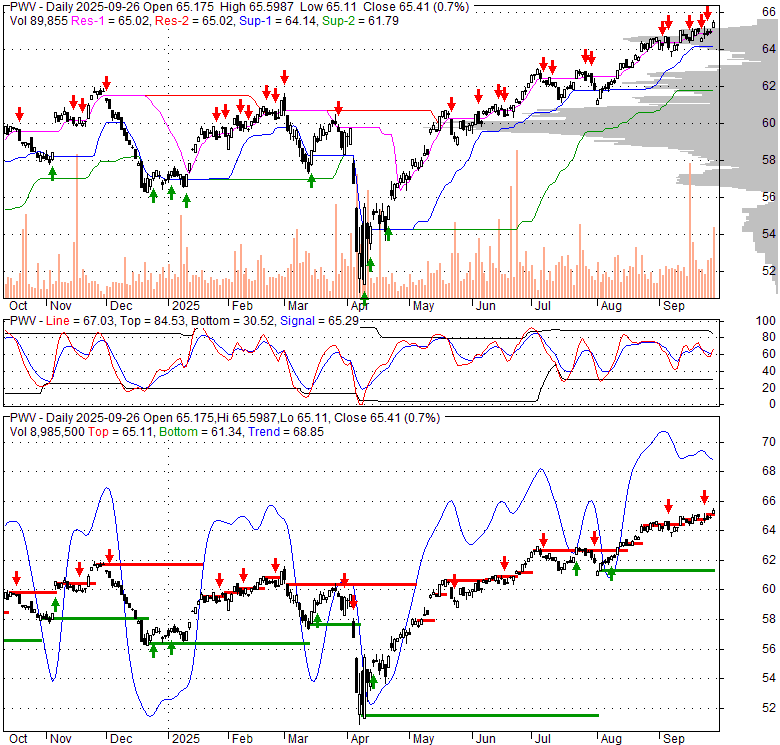Click the Nov label on the top chart axis

pyautogui.click(x=61, y=306)
